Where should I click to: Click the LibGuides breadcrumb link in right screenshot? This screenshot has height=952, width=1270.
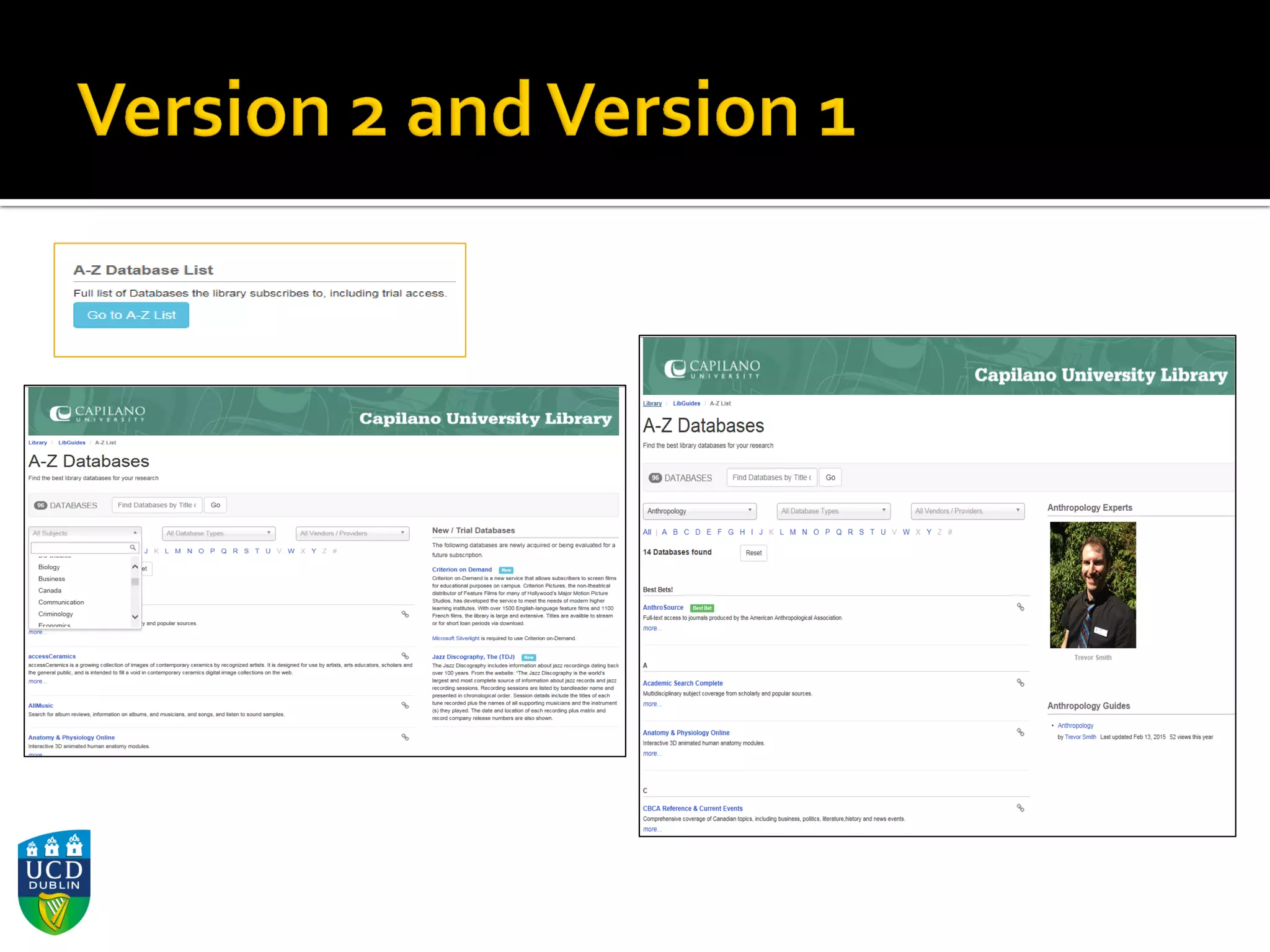pyautogui.click(x=686, y=403)
